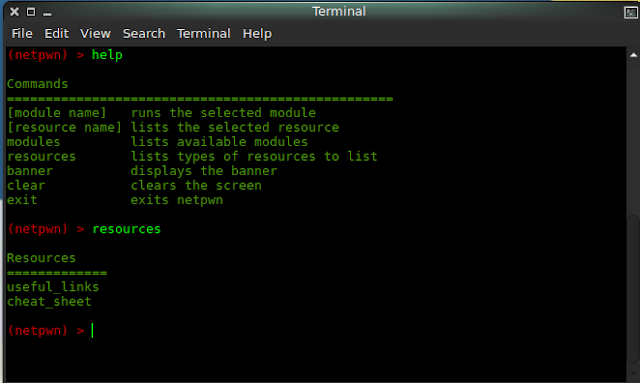Click the Terminal window title text
This screenshot has width=640, height=383.
pyautogui.click(x=339, y=11)
